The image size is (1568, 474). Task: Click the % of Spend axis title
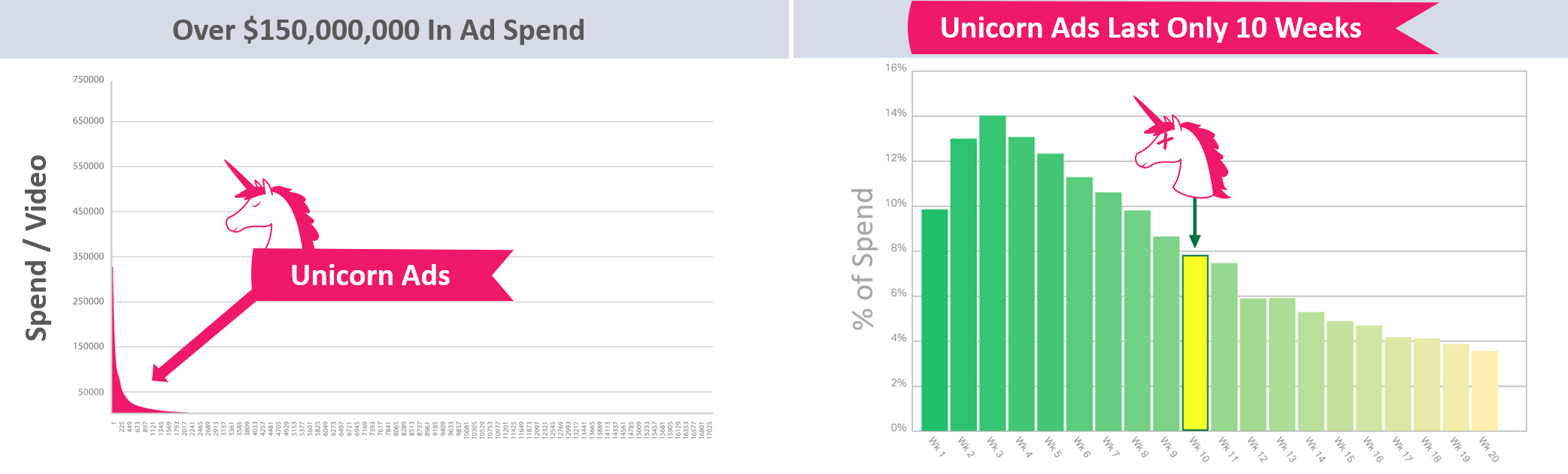(863, 258)
